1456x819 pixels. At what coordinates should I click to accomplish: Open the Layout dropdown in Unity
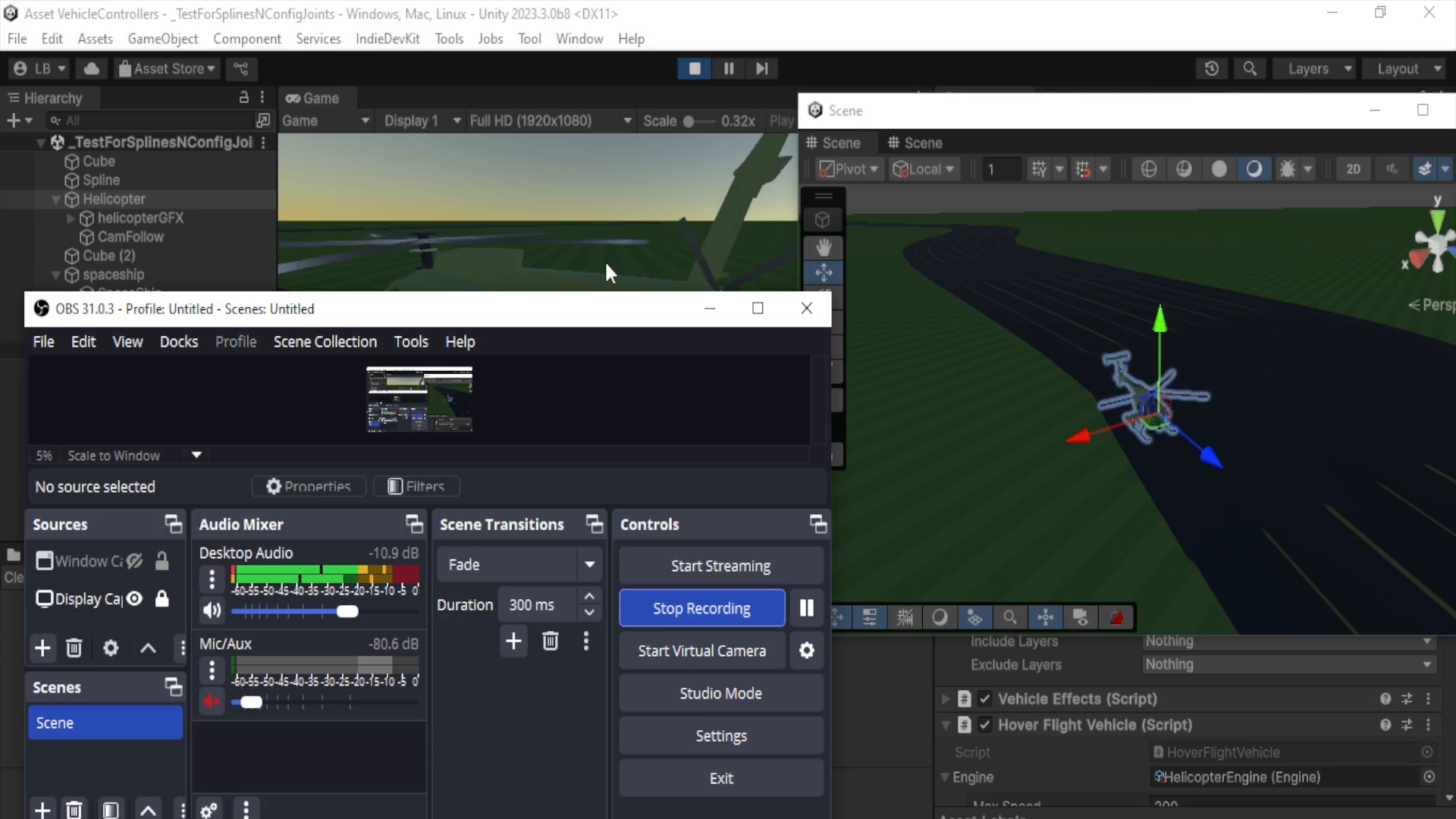[x=1404, y=69]
